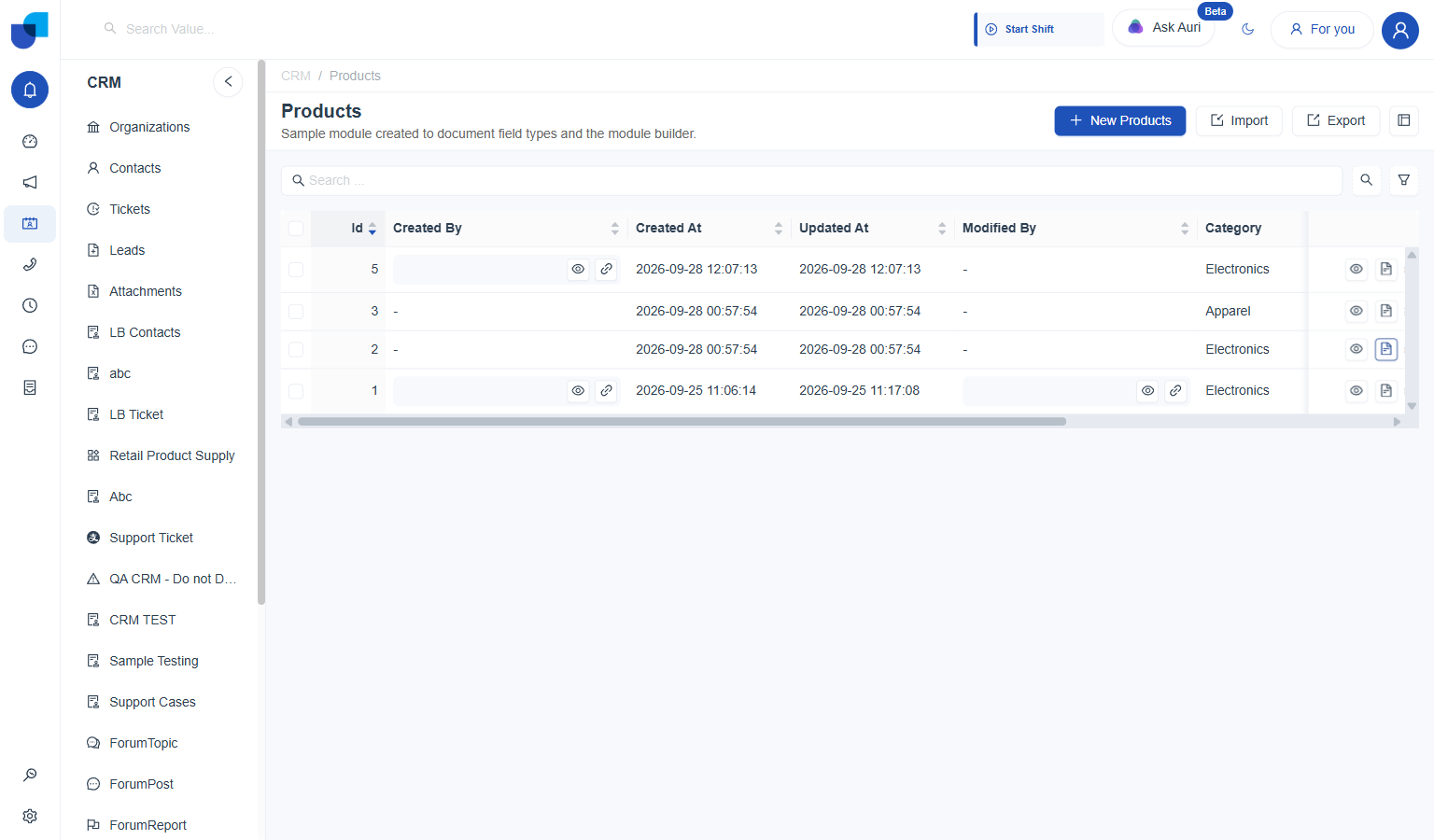Screen dimensions: 1434x840
Task: Check the checkbox for row Id 5
Action: tap(296, 270)
